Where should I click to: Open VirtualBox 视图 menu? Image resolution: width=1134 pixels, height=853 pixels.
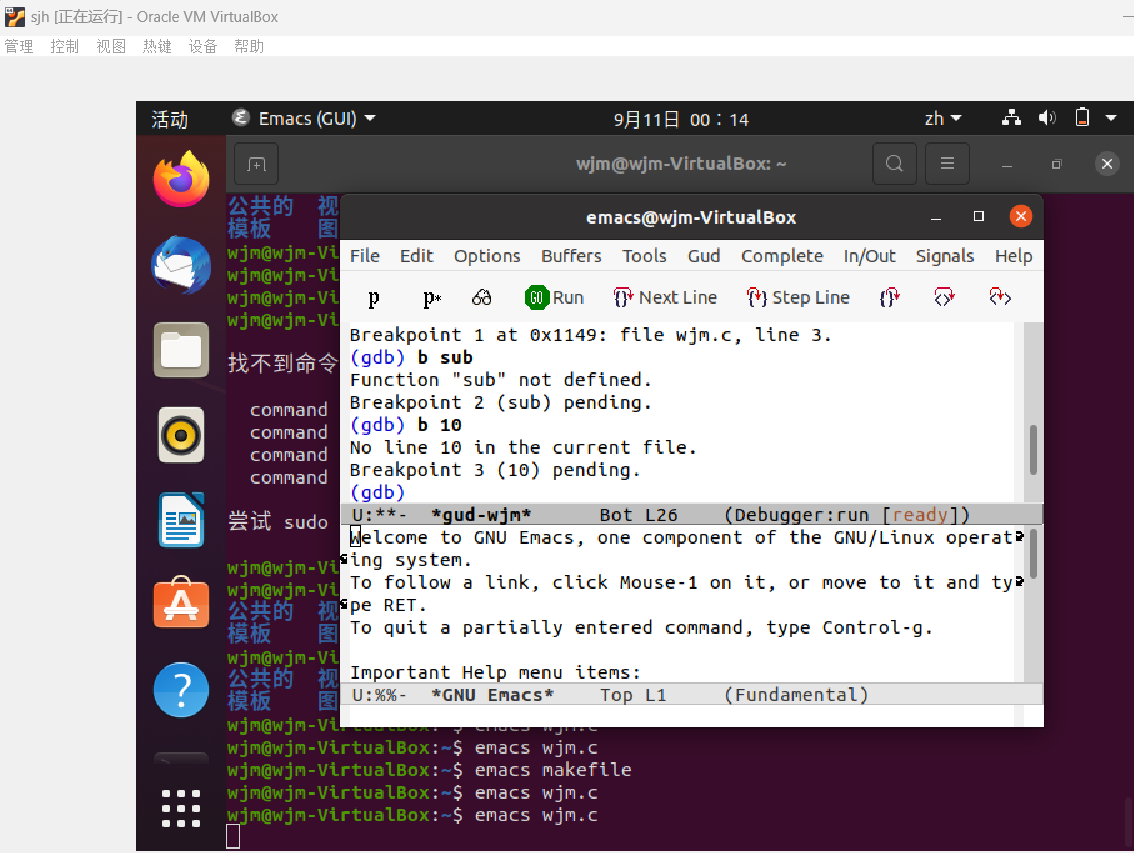point(111,46)
